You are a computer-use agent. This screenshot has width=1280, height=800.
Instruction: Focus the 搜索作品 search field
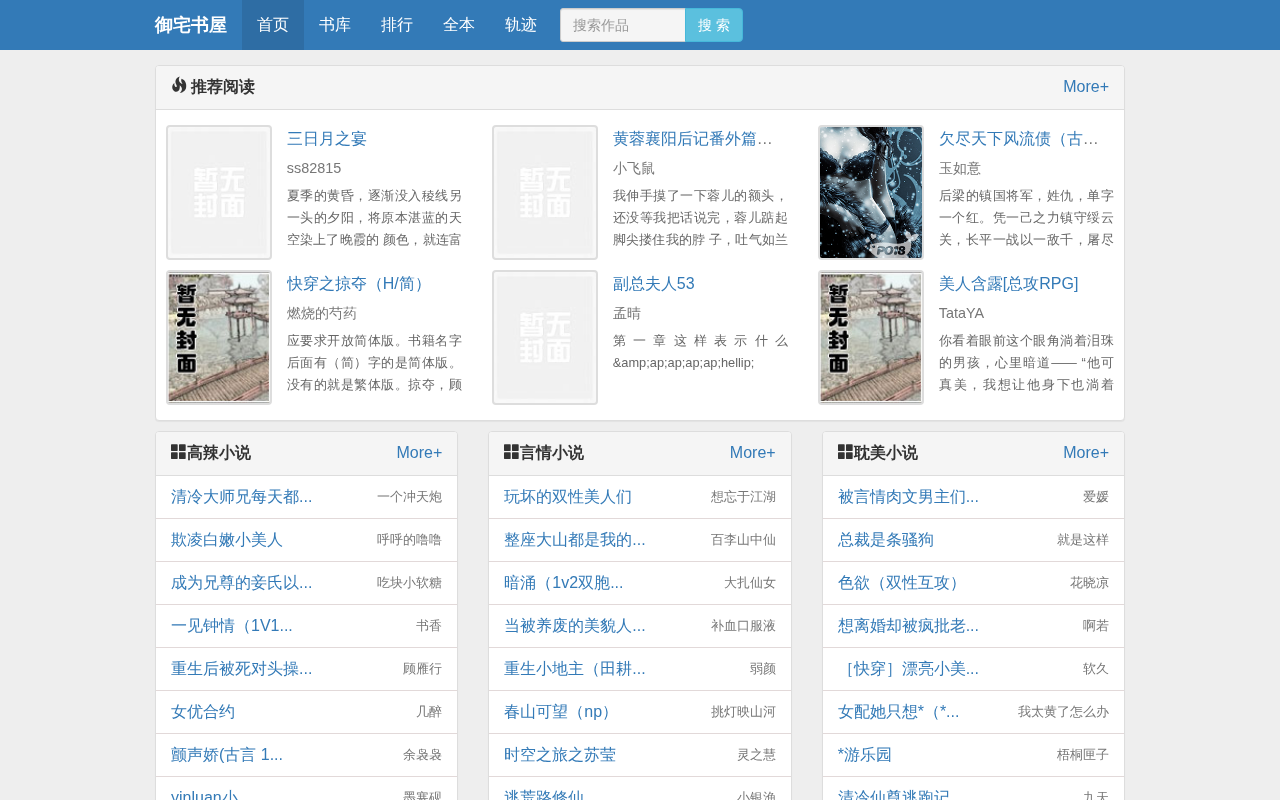click(623, 25)
